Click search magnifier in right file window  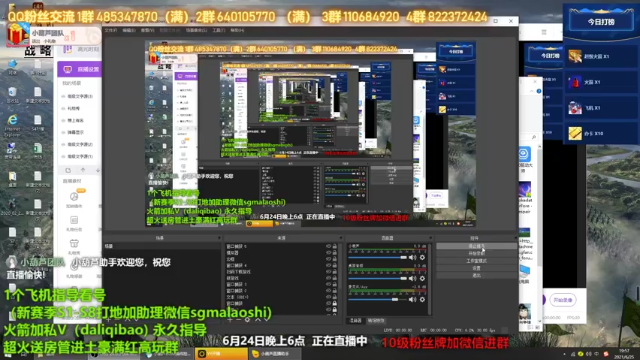(x=533, y=138)
